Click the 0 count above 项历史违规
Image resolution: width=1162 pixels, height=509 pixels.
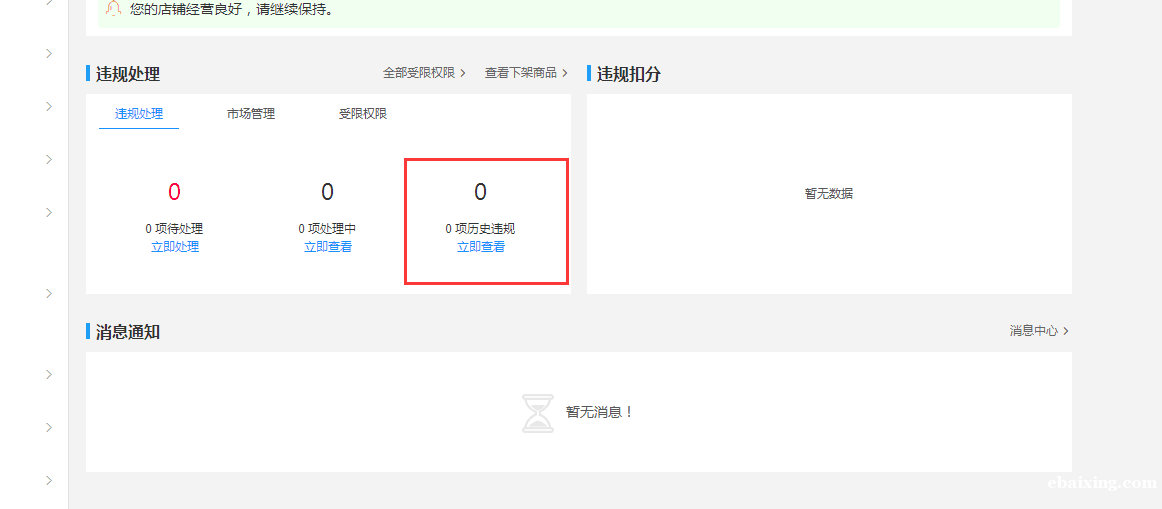coord(481,192)
